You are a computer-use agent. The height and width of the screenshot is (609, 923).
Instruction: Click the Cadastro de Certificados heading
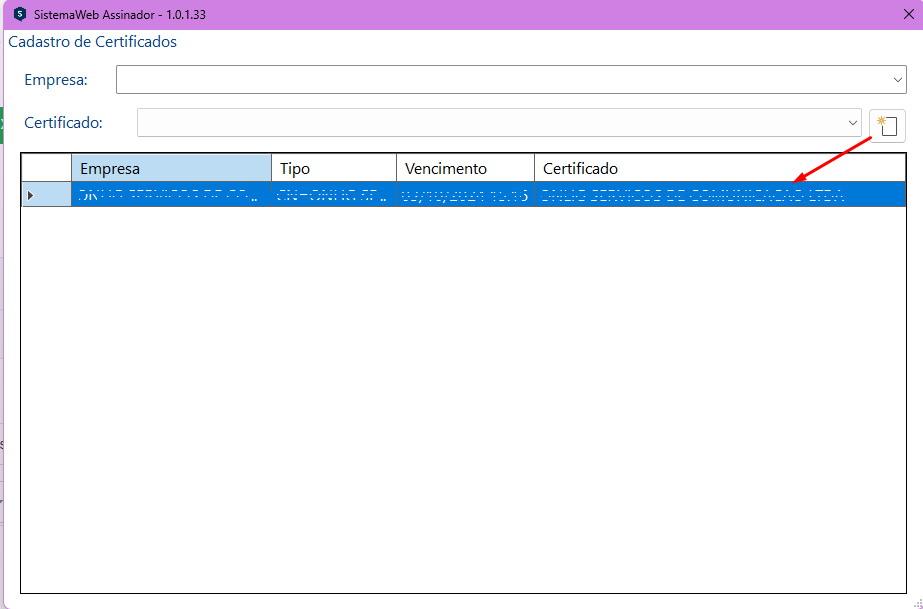(x=93, y=42)
